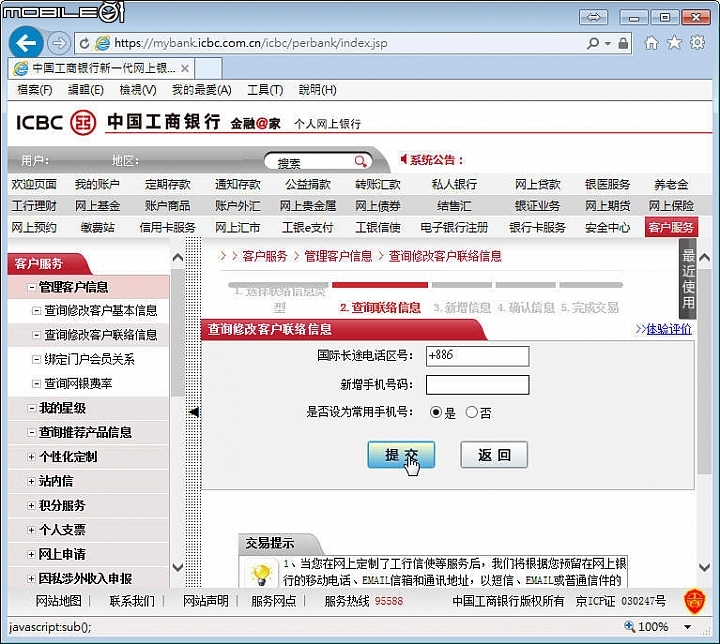Select 否 for common mobile number

(x=472, y=412)
